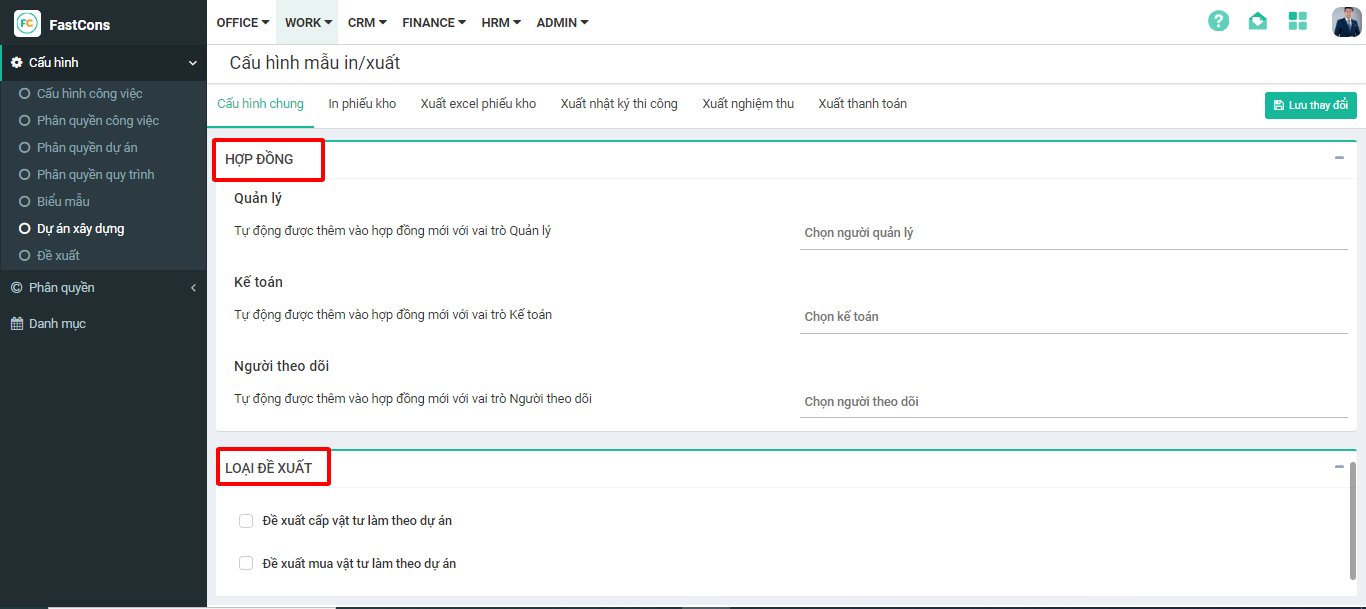Click the user profile avatar
Screen dimensions: 1366x609
(x=1346, y=22)
